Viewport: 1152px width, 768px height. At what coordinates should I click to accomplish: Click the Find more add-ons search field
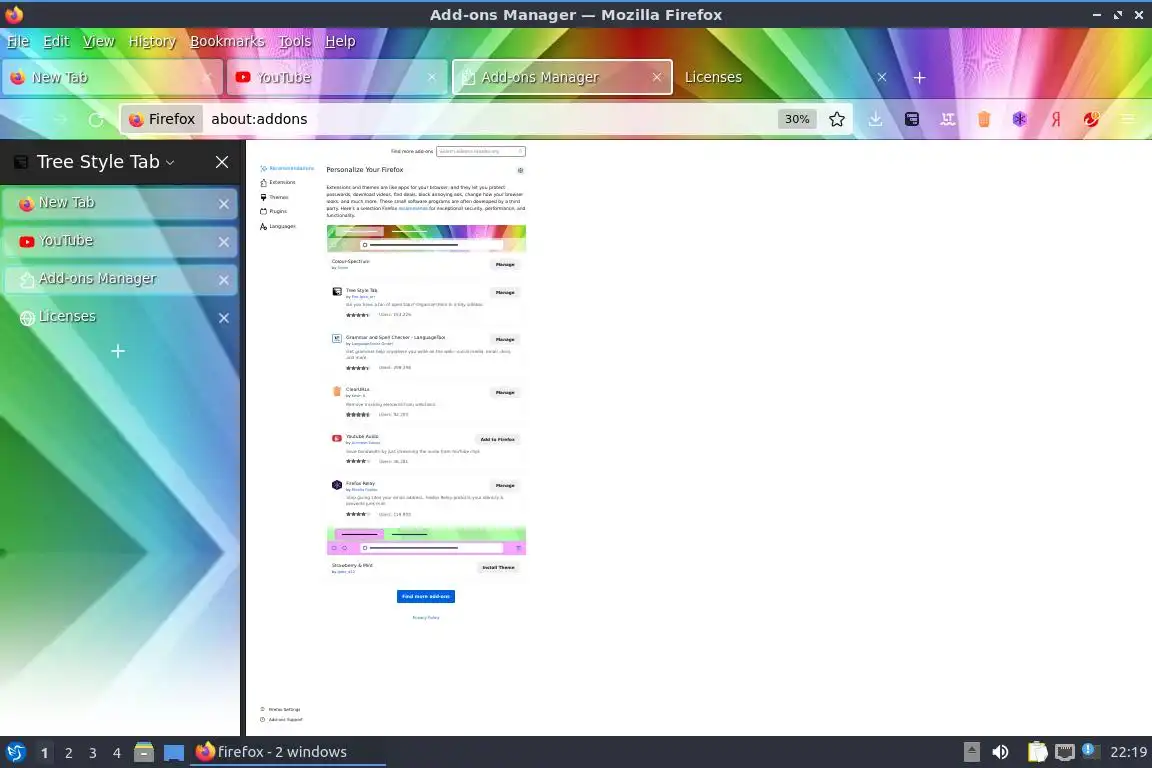[x=480, y=151]
